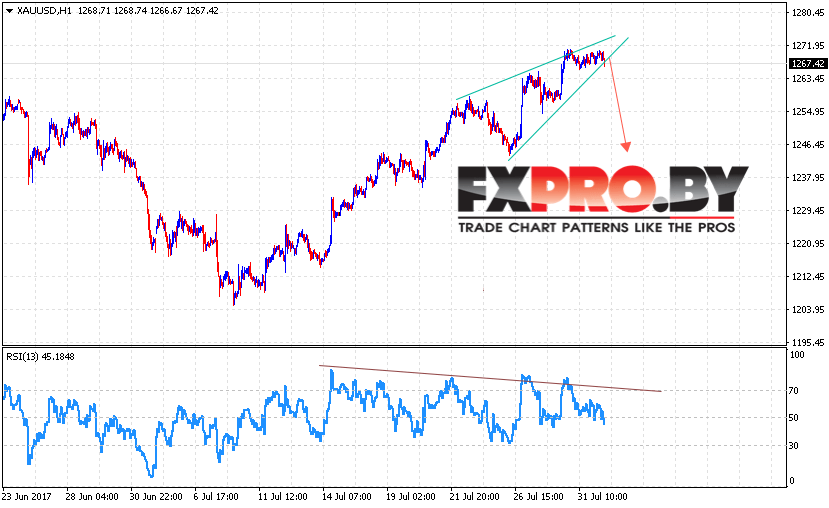This screenshot has width=829, height=508.
Task: Click the RSI scale value 100
Action: click(x=797, y=355)
